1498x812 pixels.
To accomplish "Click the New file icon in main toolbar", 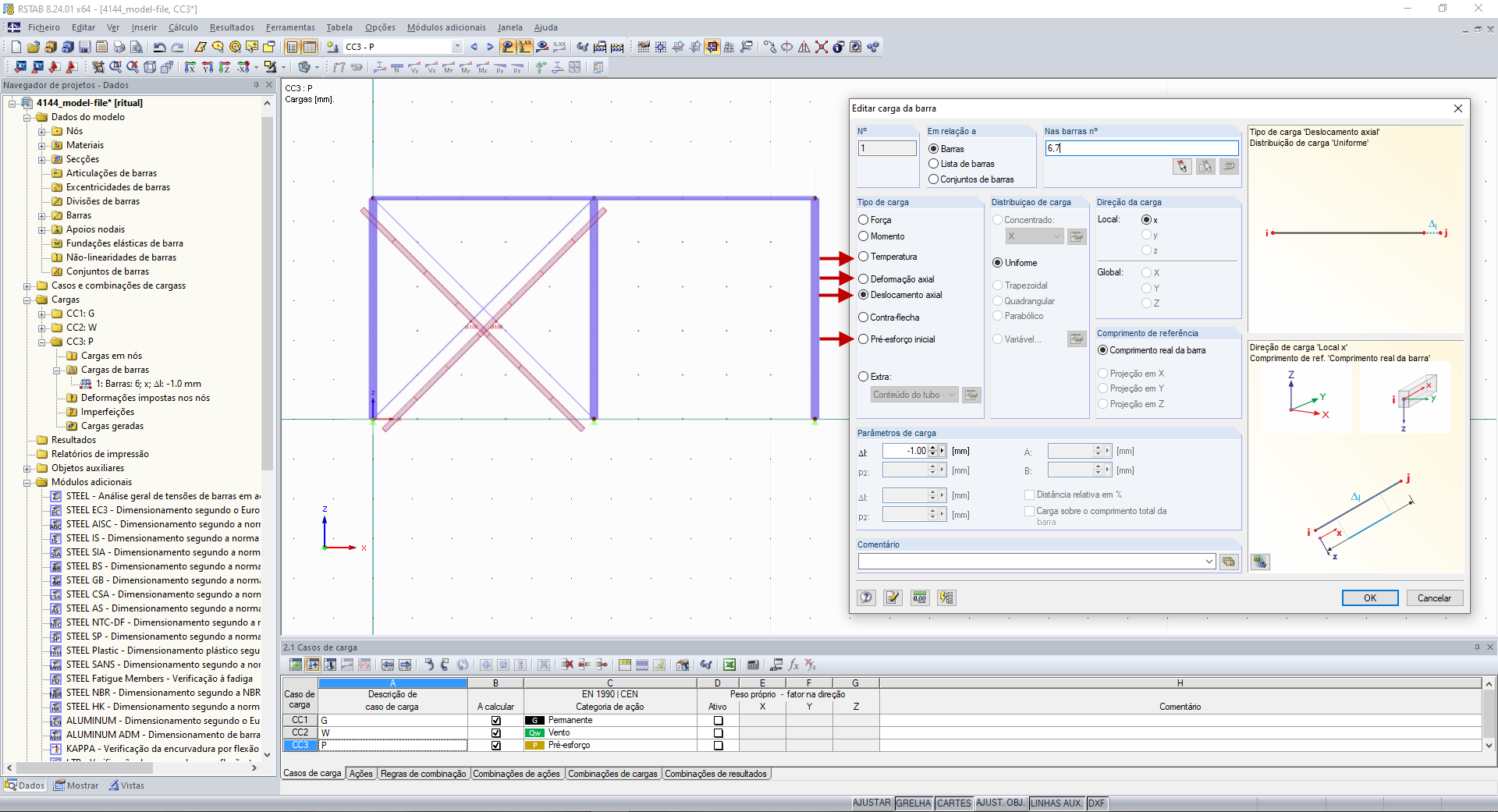I will pyautogui.click(x=16, y=47).
